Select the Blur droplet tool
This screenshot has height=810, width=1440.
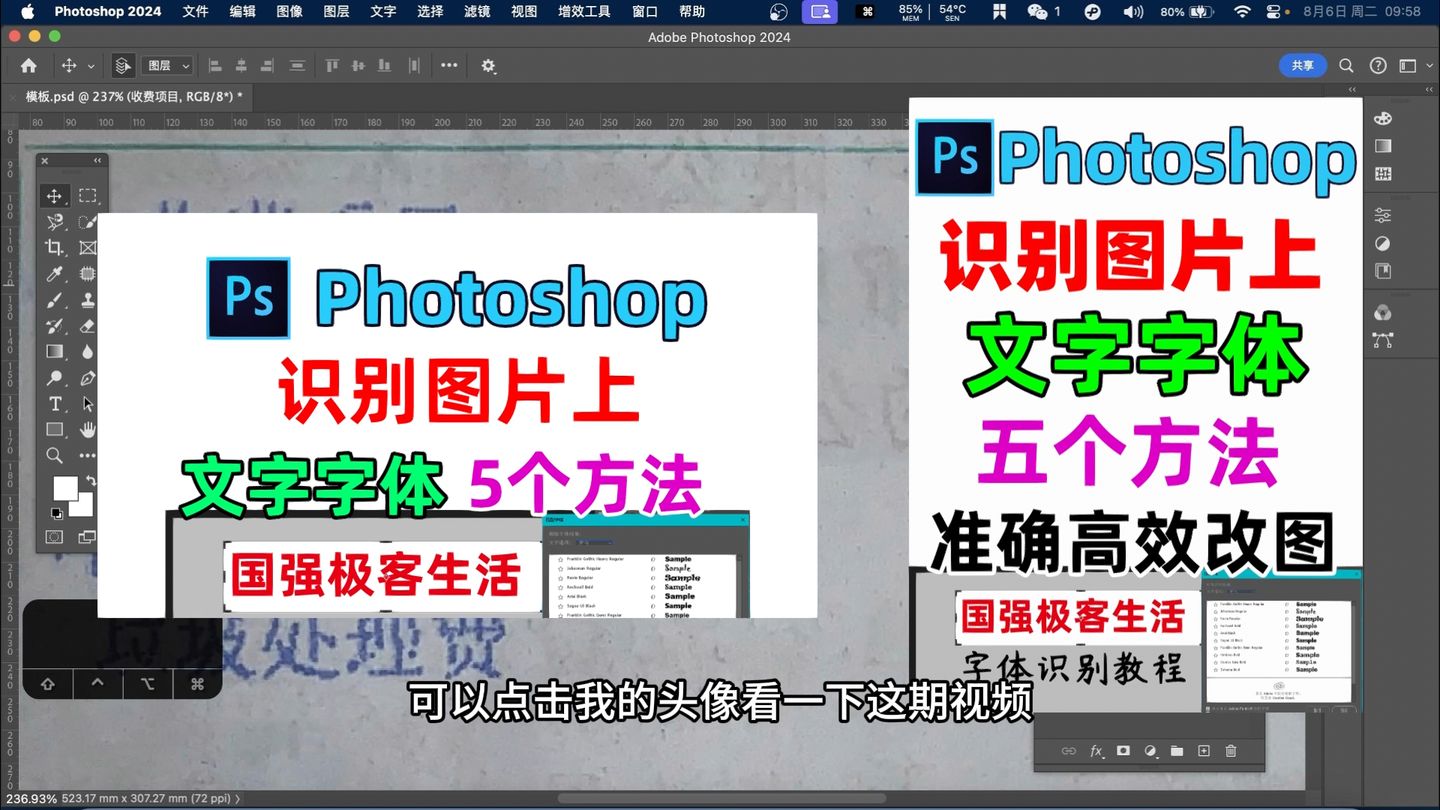pyautogui.click(x=88, y=352)
